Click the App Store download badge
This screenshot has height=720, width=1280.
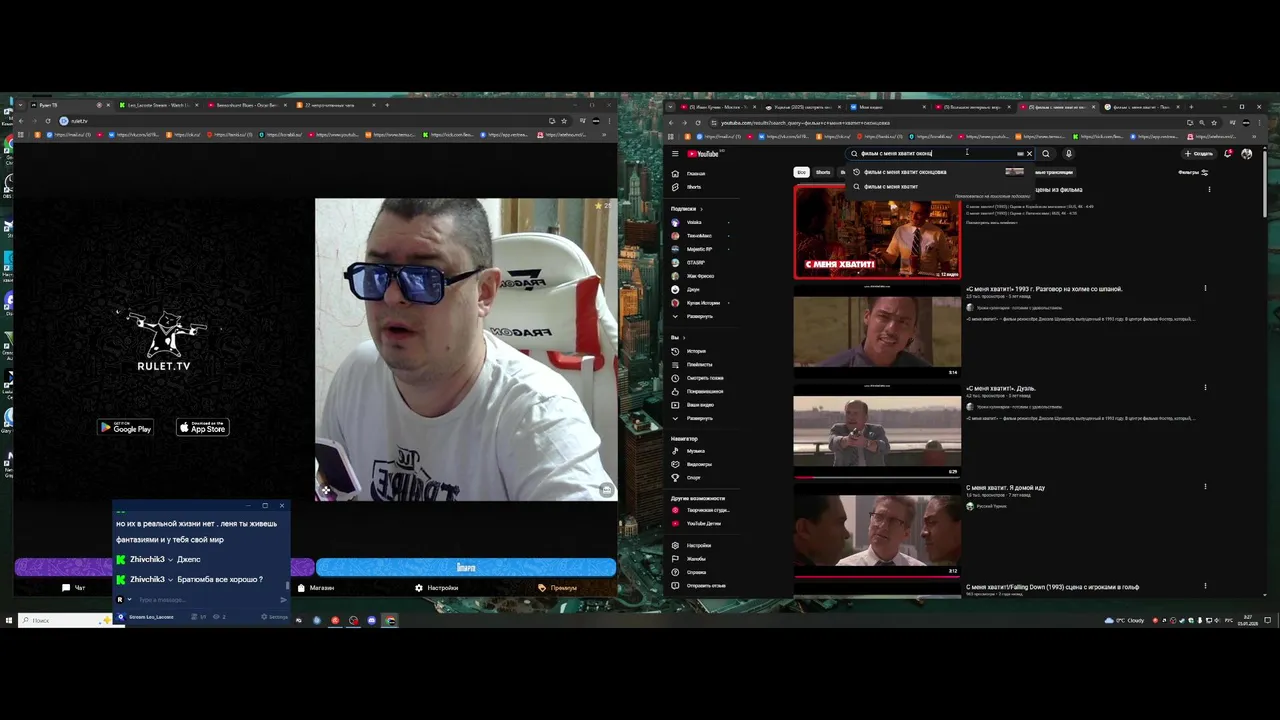pyautogui.click(x=203, y=427)
